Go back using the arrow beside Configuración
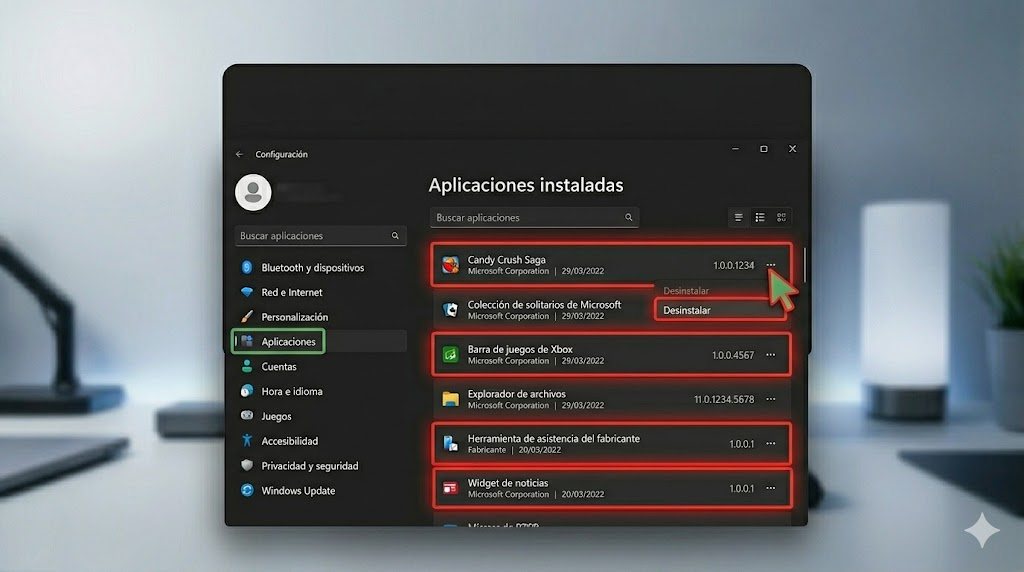Image resolution: width=1024 pixels, height=572 pixels. pos(239,154)
